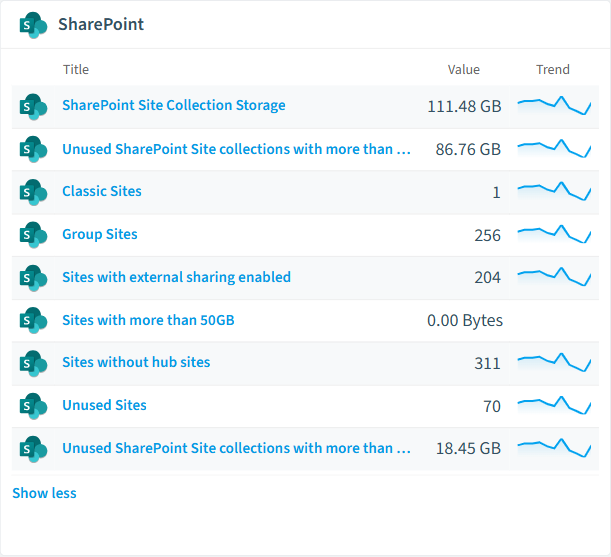
Task: Click the 86.76 GB value
Action: (468, 149)
